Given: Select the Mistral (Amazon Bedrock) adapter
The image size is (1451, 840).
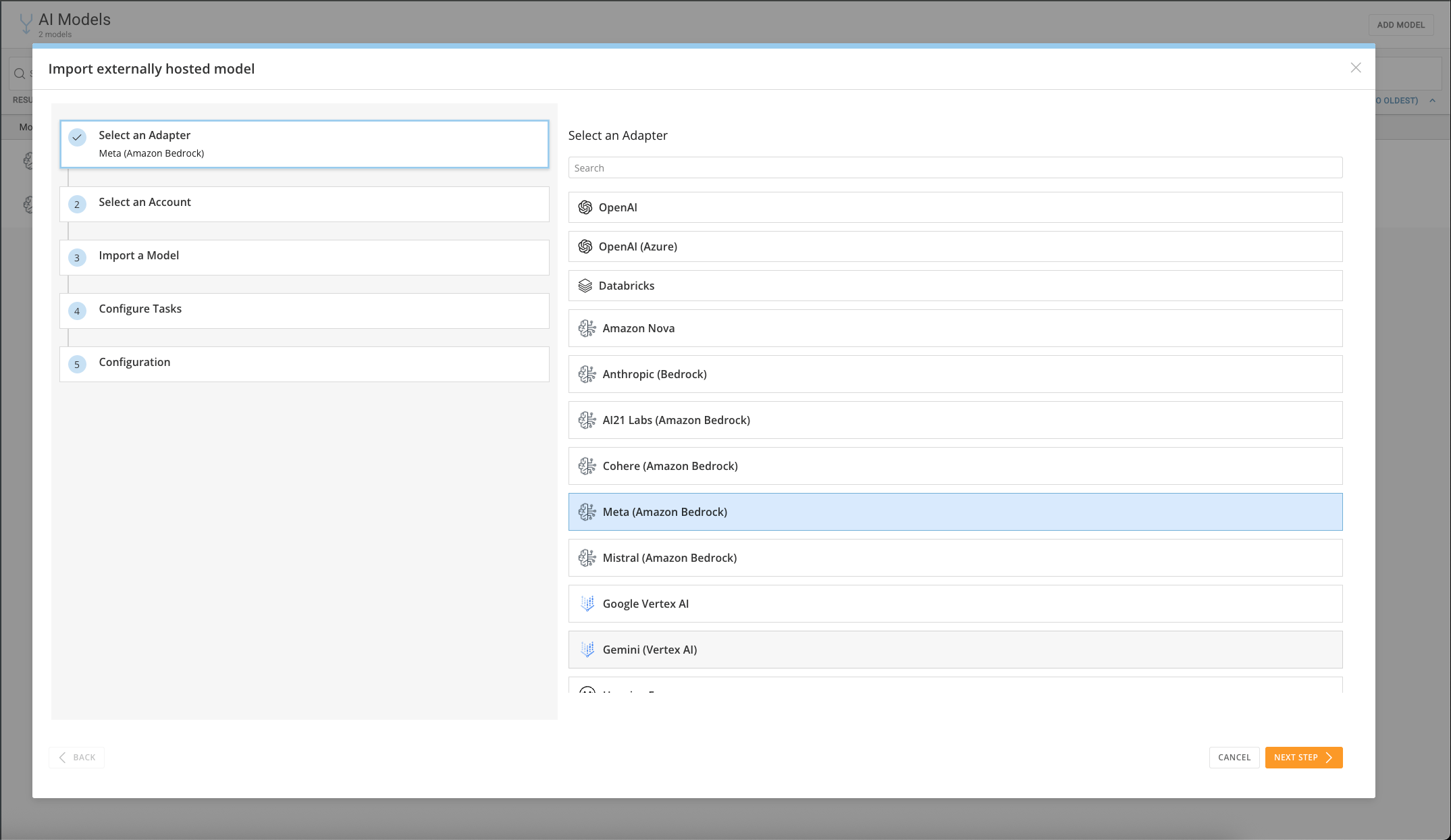Looking at the screenshot, I should pos(955,558).
